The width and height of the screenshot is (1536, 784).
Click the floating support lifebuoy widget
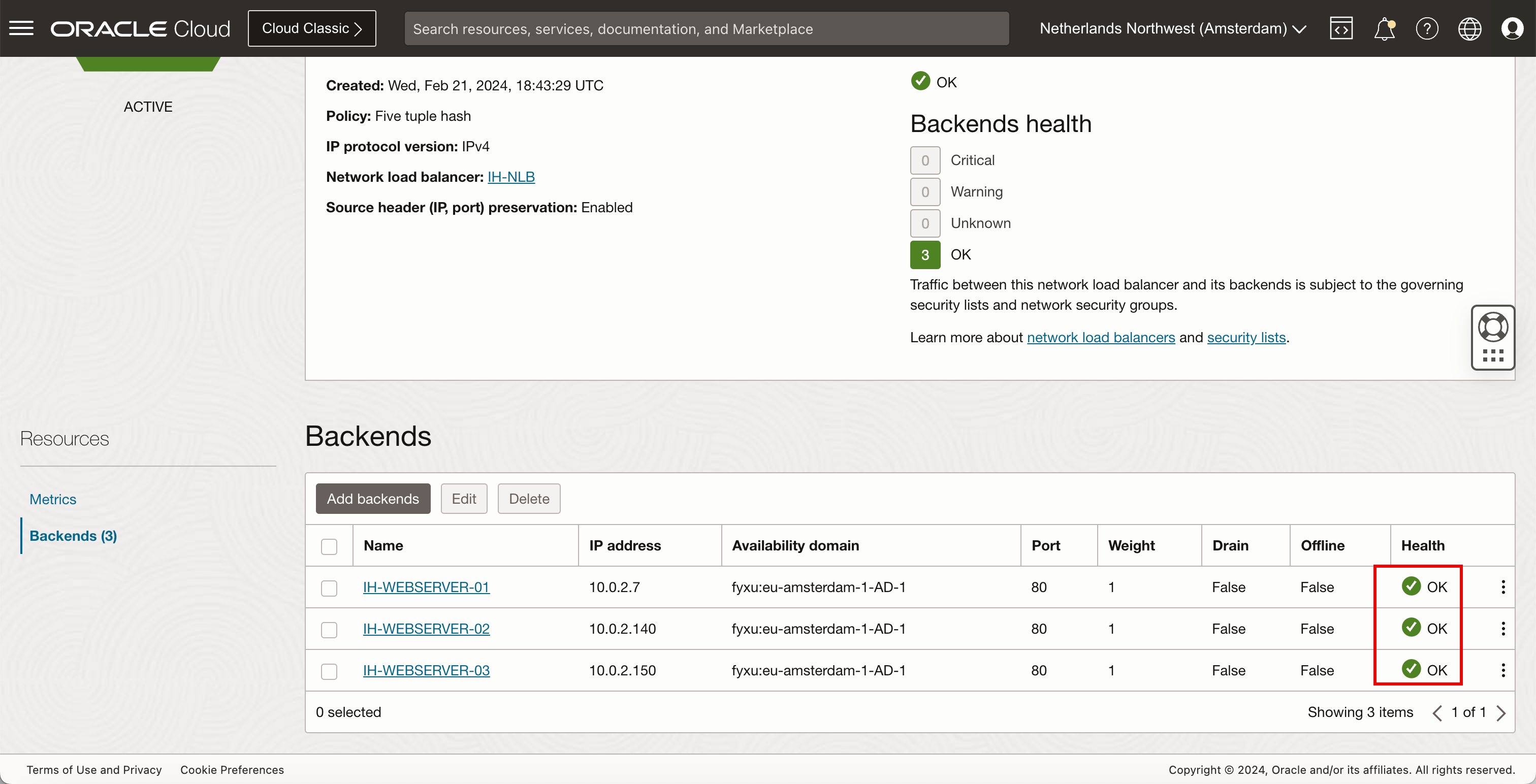coord(1492,328)
